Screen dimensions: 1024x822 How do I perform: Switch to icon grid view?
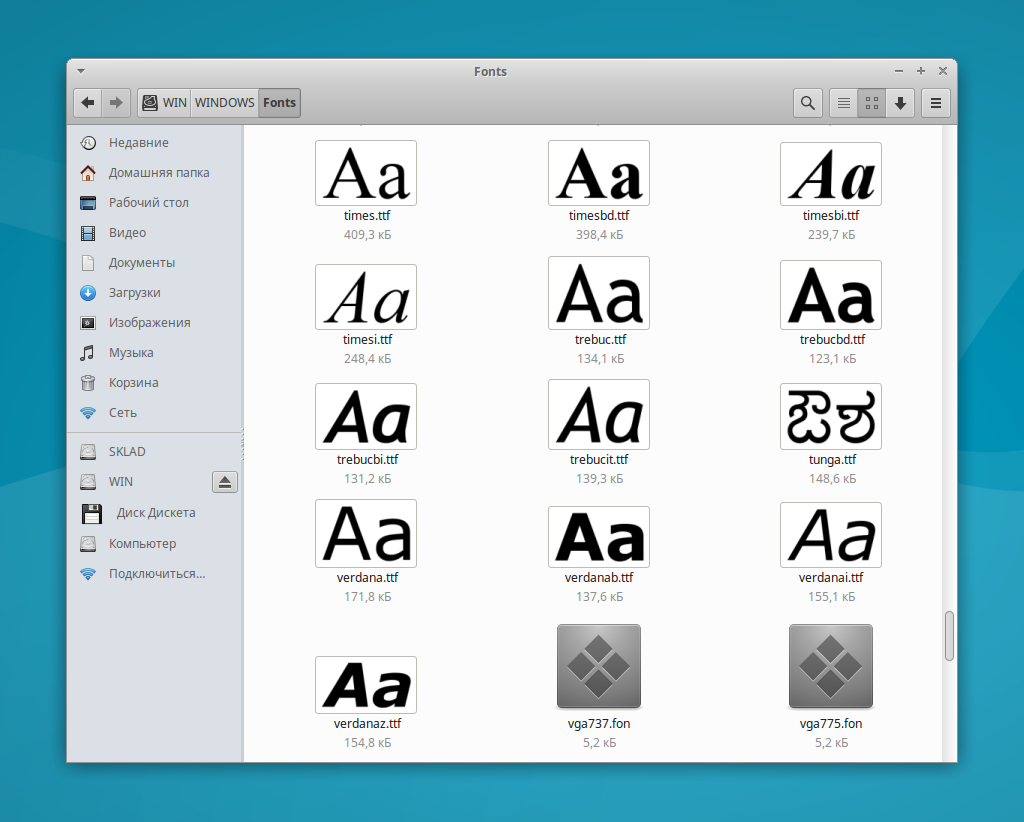tap(872, 102)
